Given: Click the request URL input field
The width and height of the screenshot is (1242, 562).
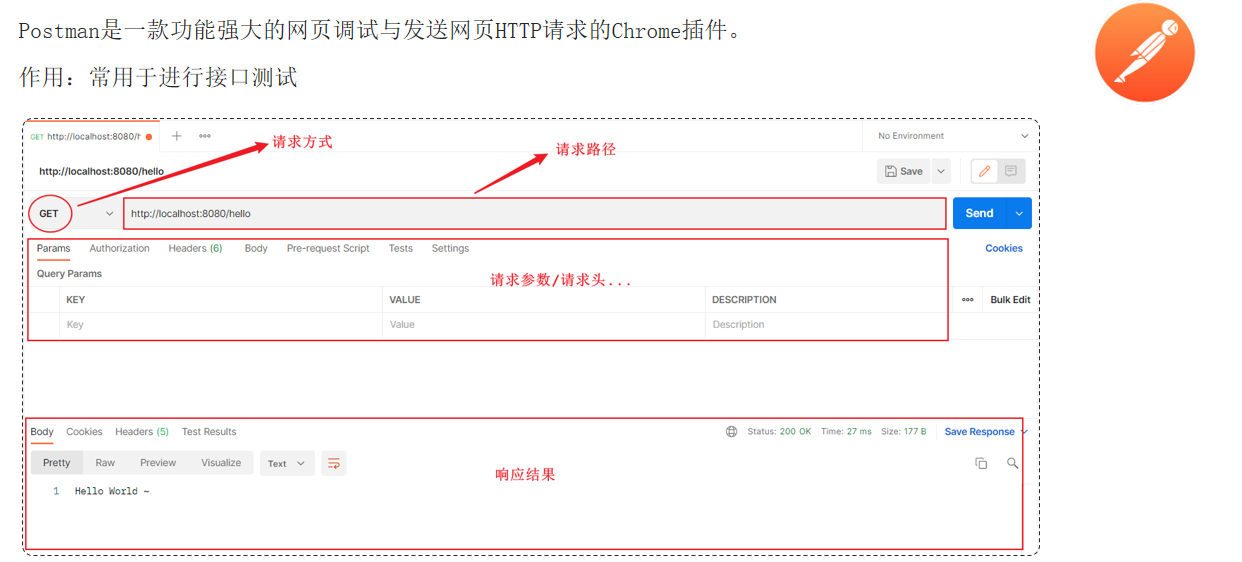Looking at the screenshot, I should pyautogui.click(x=534, y=213).
